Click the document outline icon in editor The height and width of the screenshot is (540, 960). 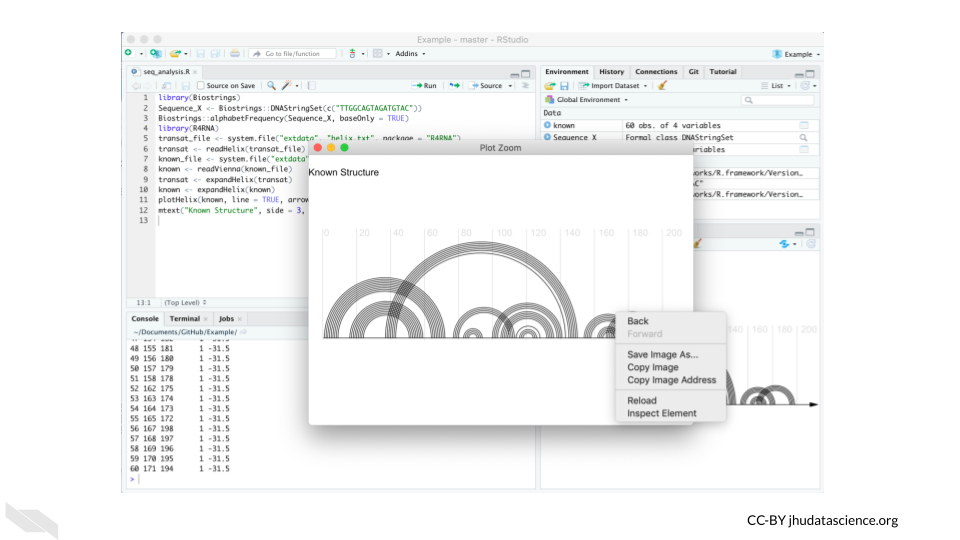coord(525,86)
